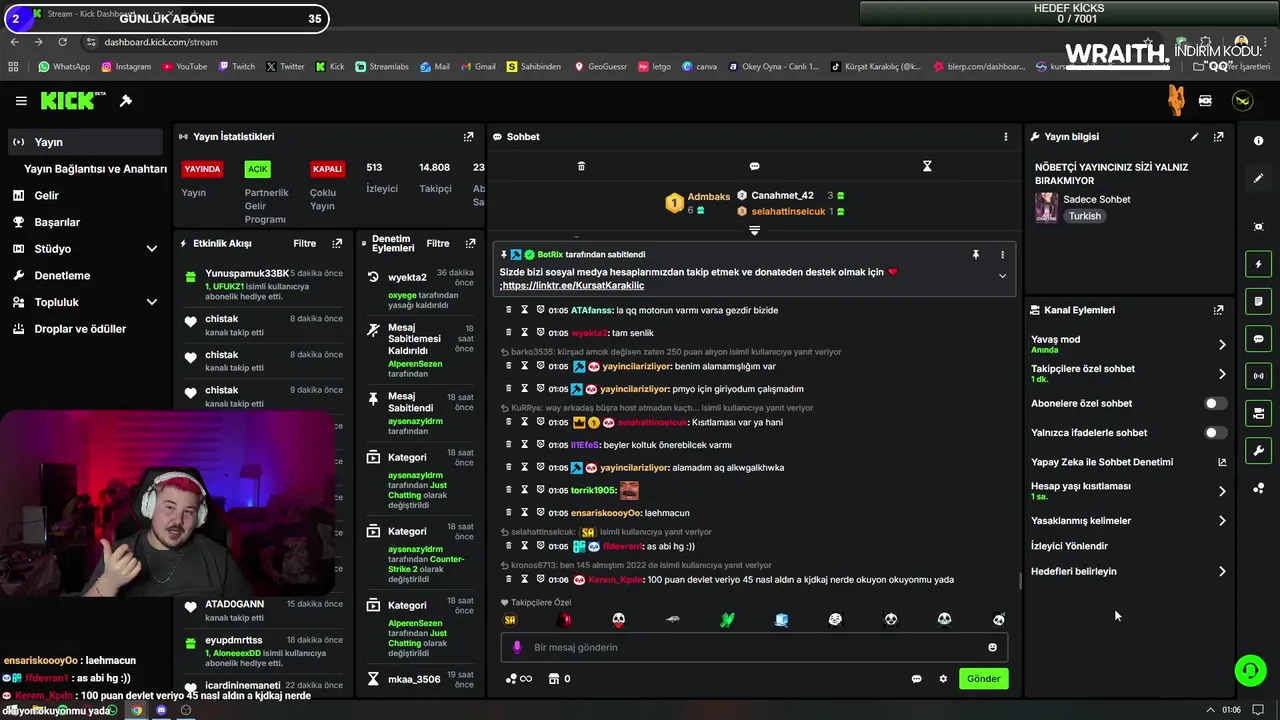Viewport: 1280px width, 720px height.
Task: Click the trash icon to clear chat
Action: click(581, 166)
